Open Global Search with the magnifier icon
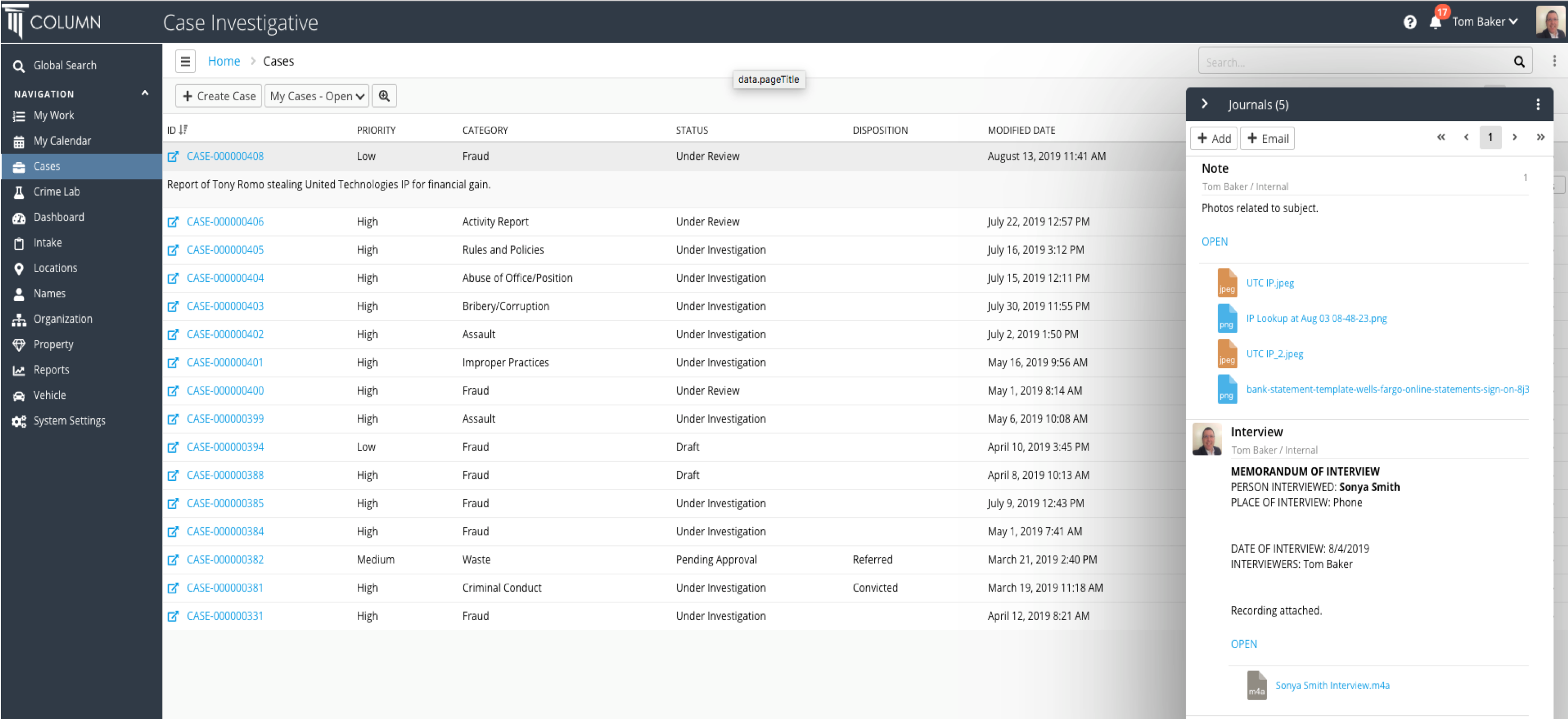 pos(19,65)
